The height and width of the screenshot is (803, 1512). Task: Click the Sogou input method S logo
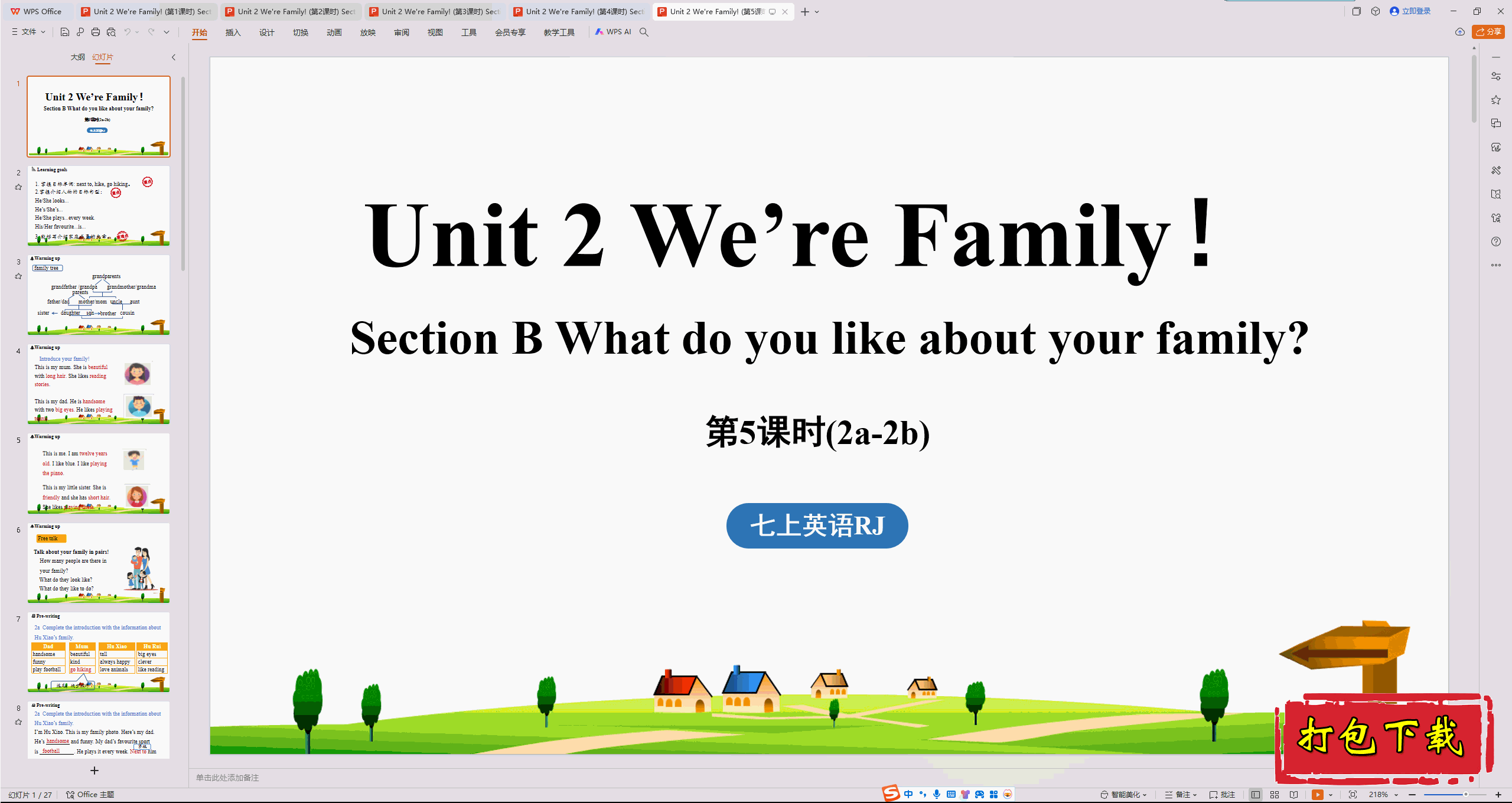(x=891, y=794)
